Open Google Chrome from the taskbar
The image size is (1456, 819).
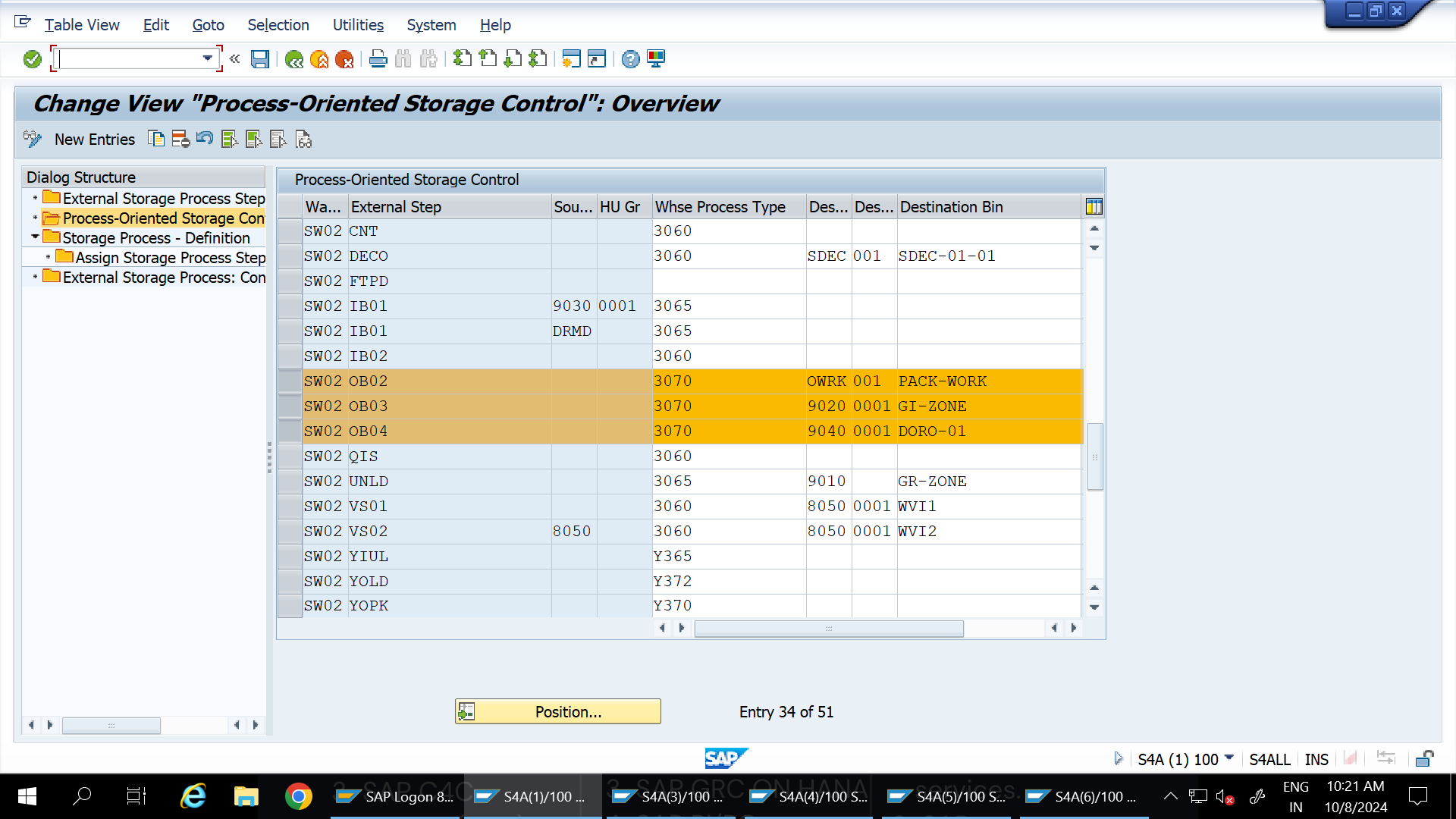click(x=299, y=796)
